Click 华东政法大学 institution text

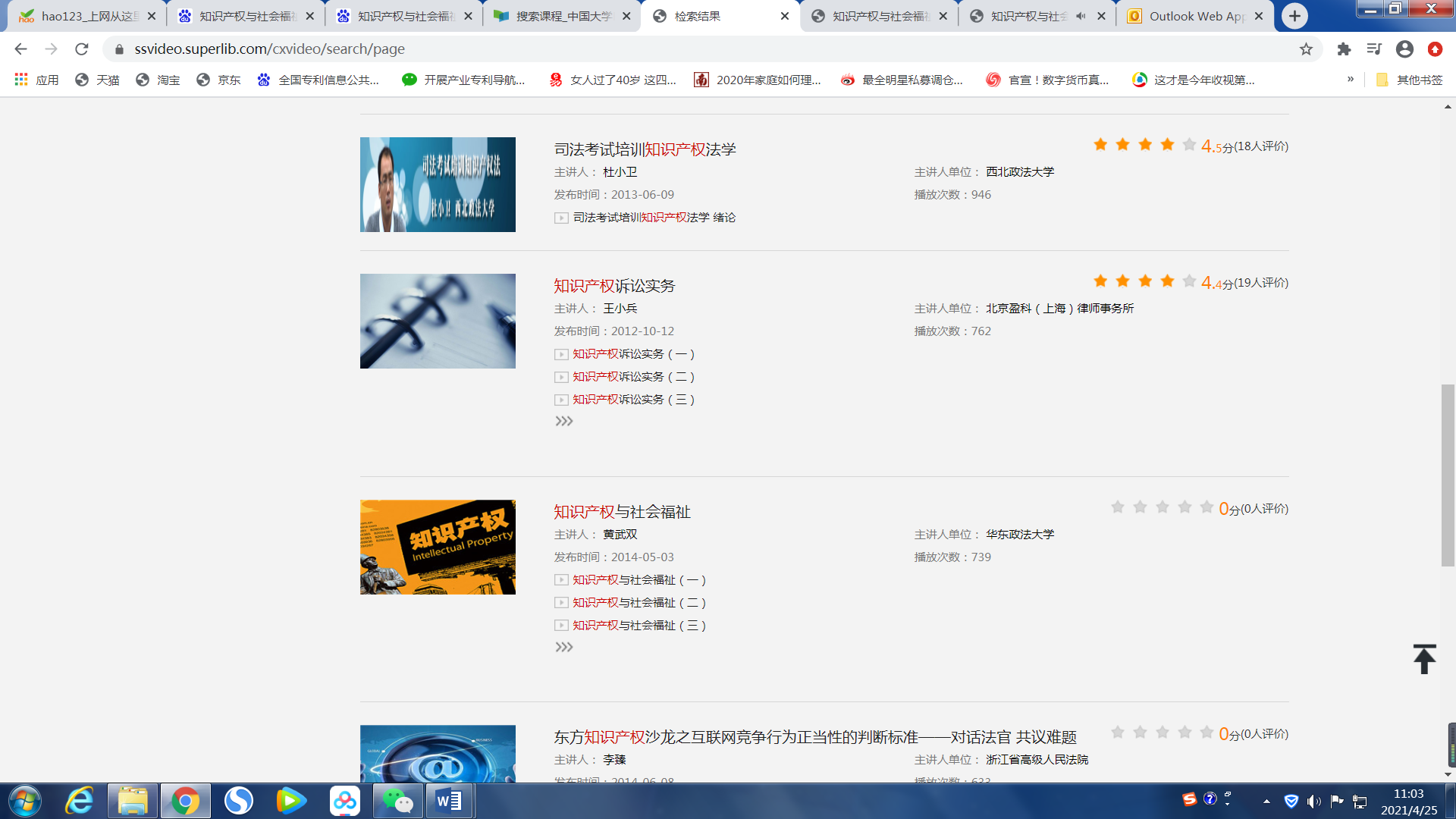tap(1020, 535)
